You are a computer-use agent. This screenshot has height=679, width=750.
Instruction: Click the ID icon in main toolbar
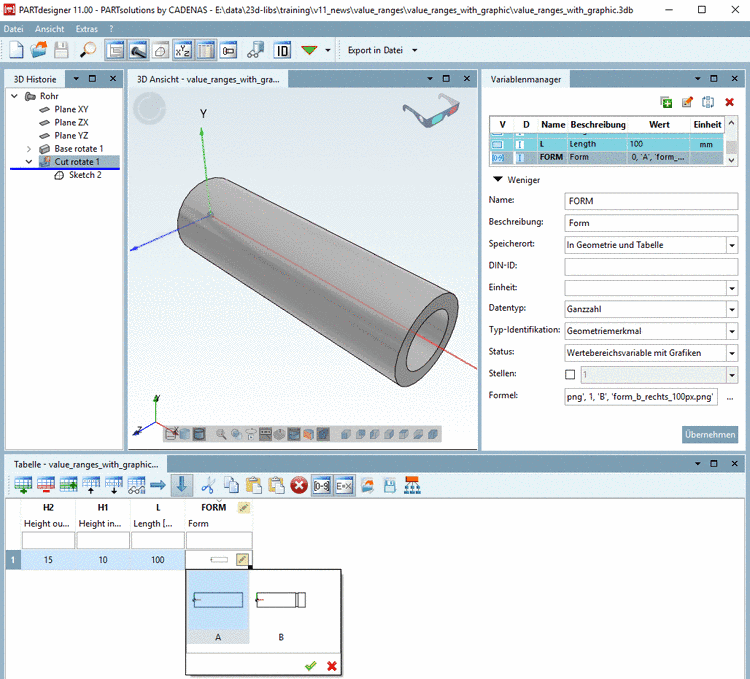point(282,50)
